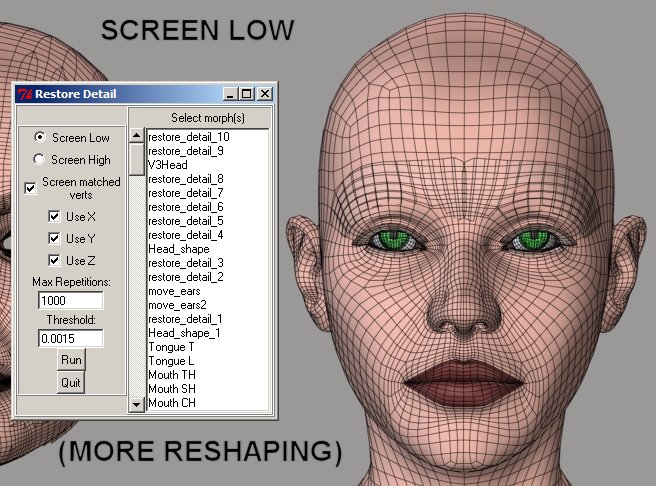Viewport: 656px width, 486px height.
Task: Select the Screen Low radio button
Action: pyautogui.click(x=40, y=137)
